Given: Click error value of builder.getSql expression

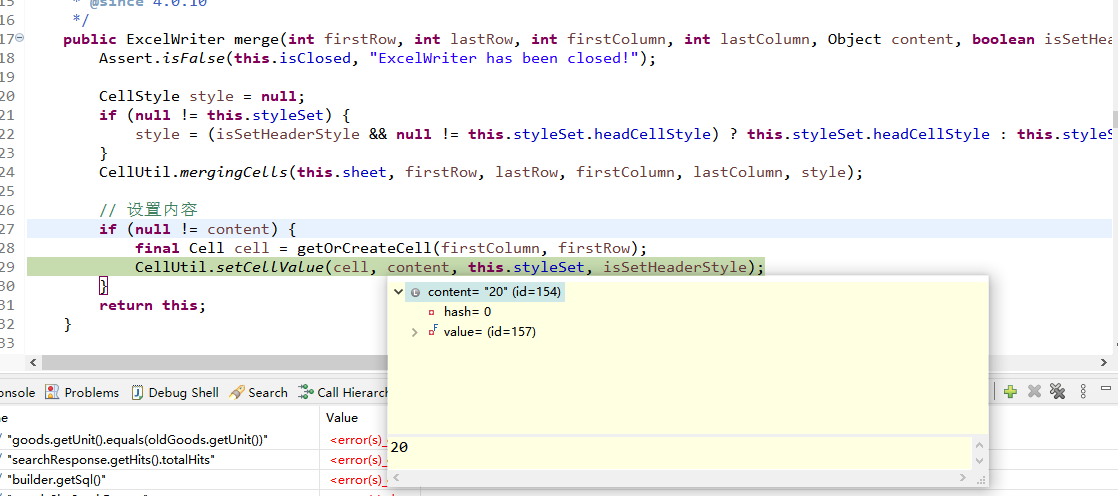Looking at the screenshot, I should coord(358,480).
